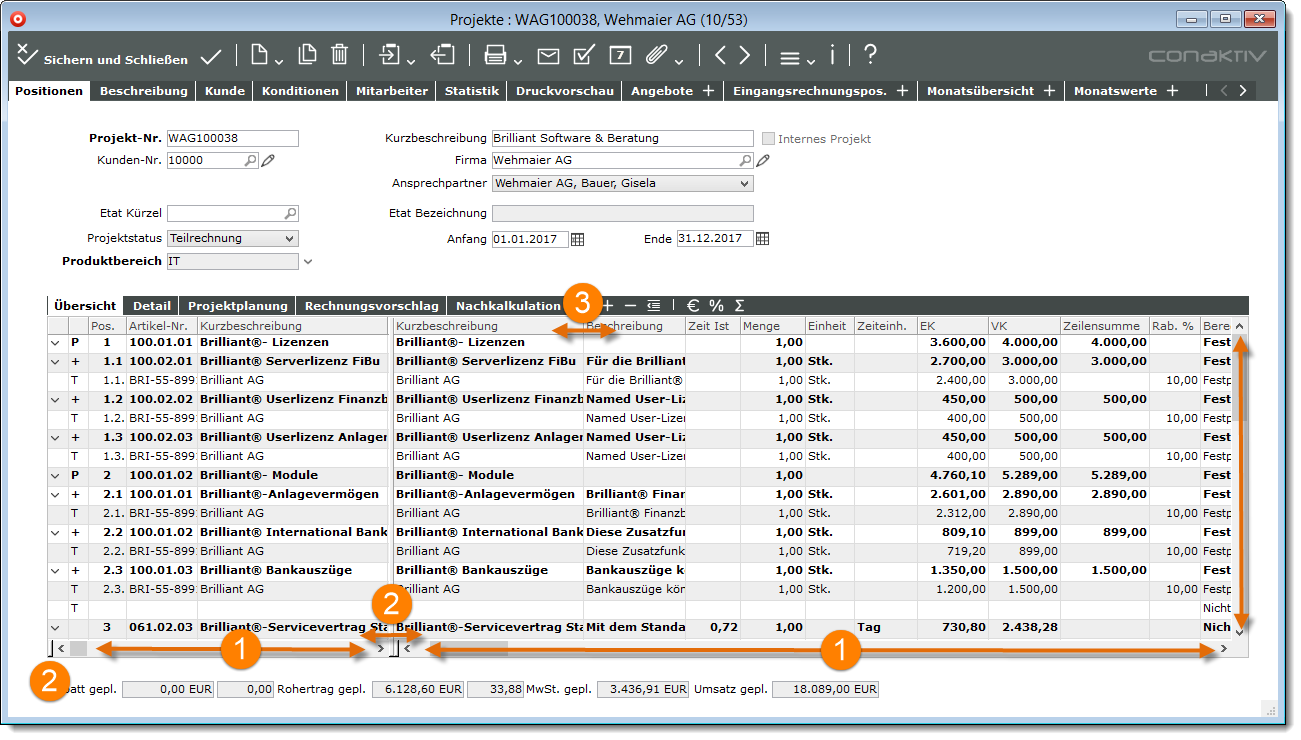Screen dimensions: 1301x740
Task: Click the left pane horizontal scrollbar thumb
Action: point(78,649)
